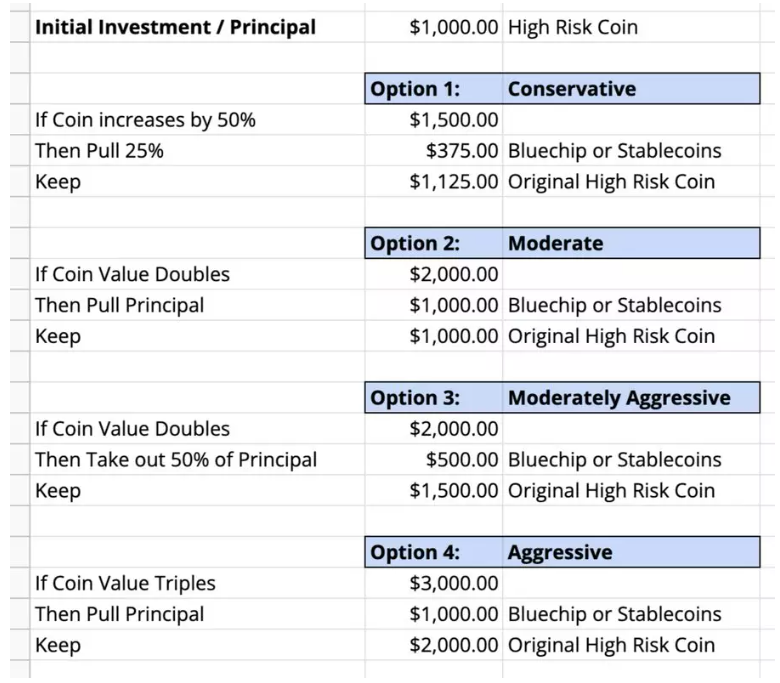Select the Option 2: header cell
The width and height of the screenshot is (780, 683).
coord(433,243)
